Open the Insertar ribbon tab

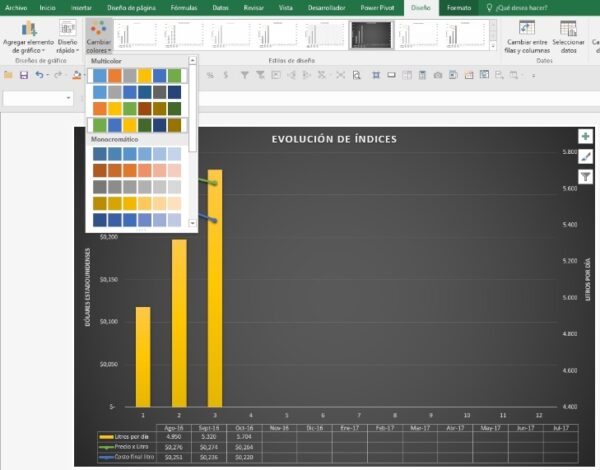[81, 7]
